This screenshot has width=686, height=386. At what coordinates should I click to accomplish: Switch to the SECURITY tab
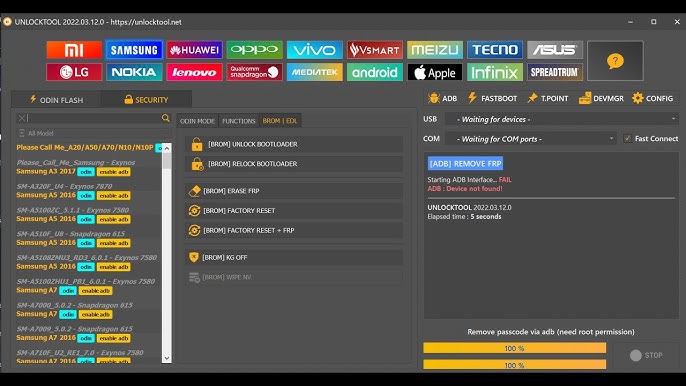click(x=146, y=100)
